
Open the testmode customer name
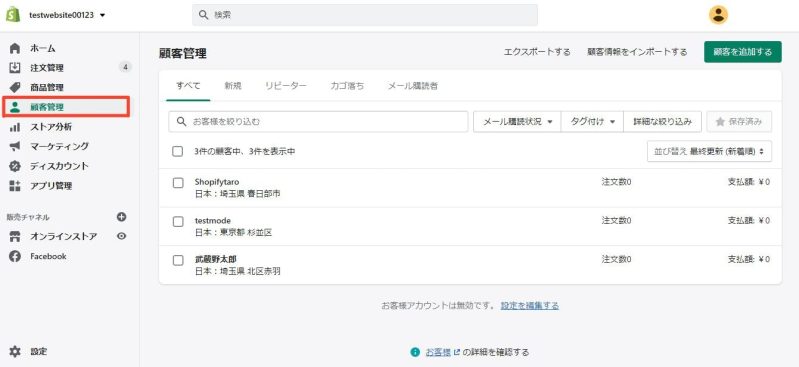point(212,221)
